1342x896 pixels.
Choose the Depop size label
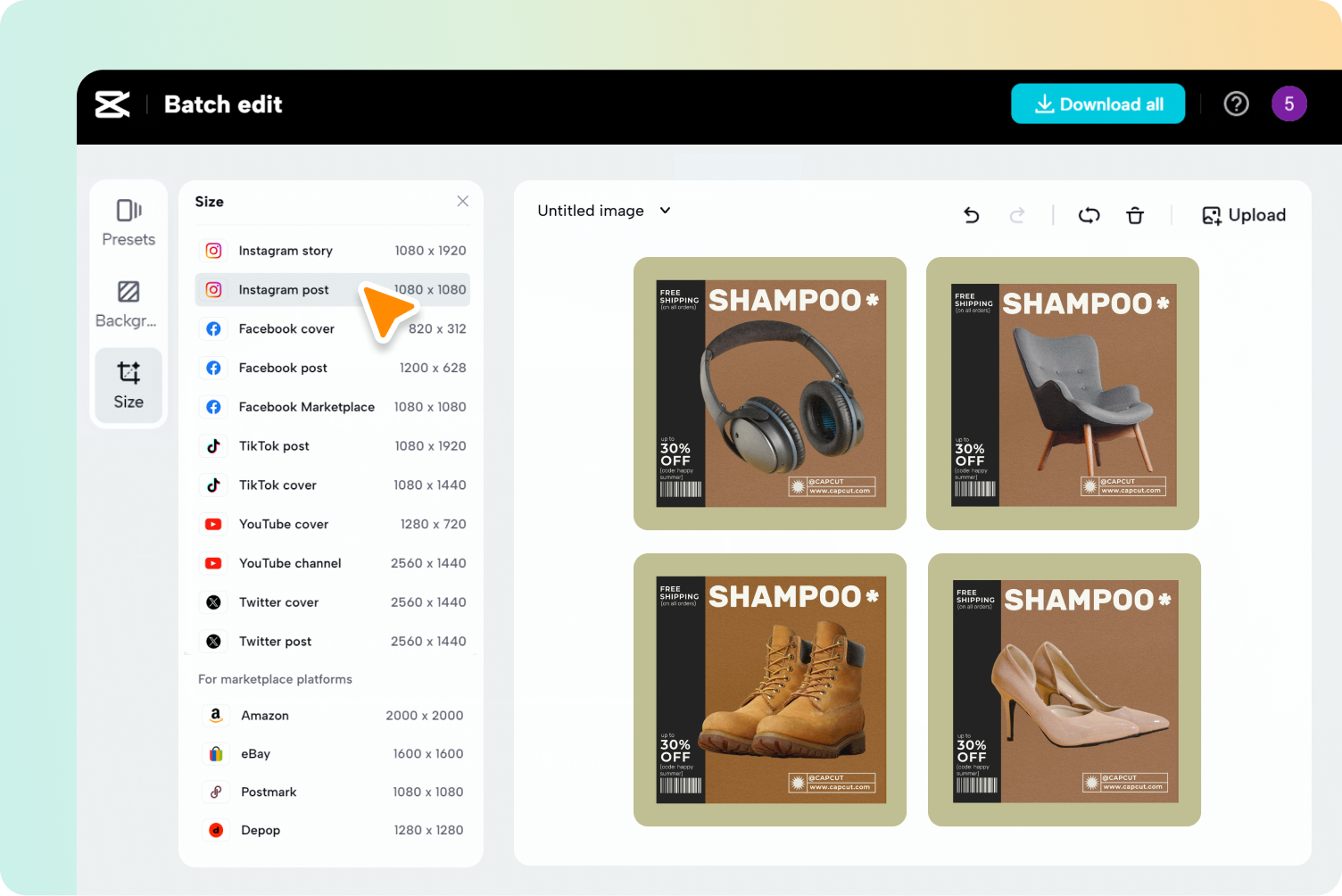pos(261,831)
